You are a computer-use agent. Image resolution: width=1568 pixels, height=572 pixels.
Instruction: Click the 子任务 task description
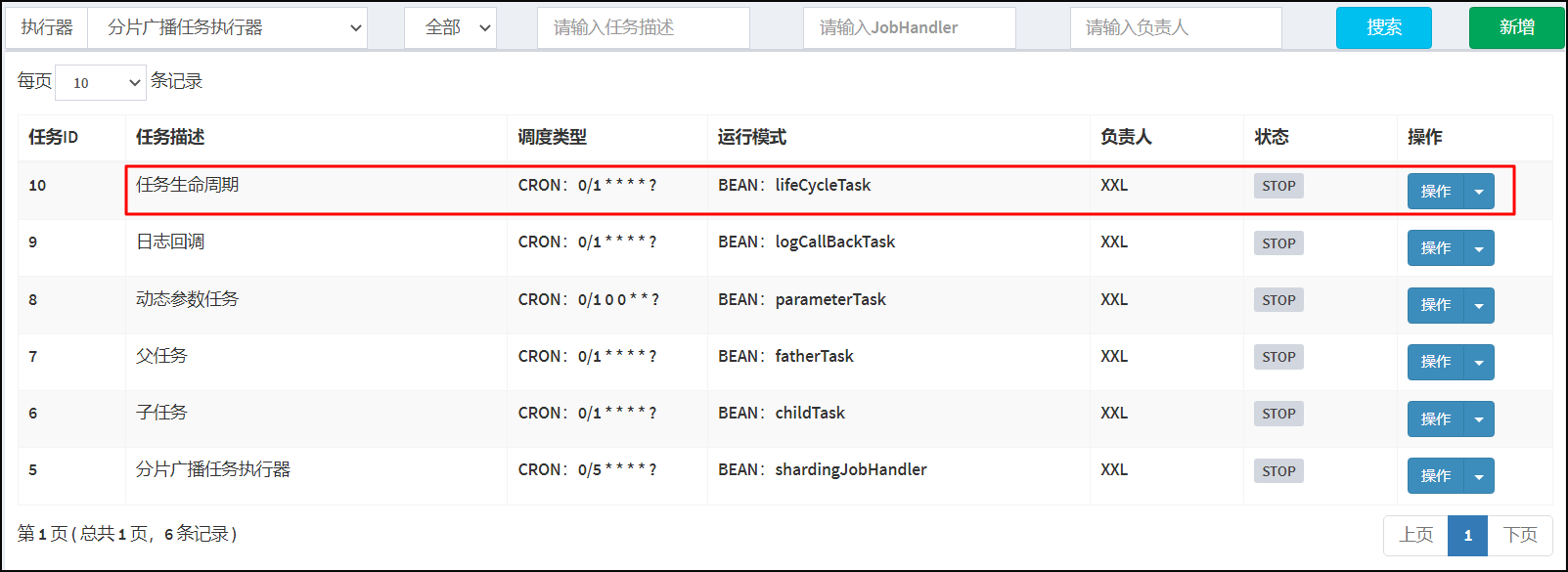[161, 413]
